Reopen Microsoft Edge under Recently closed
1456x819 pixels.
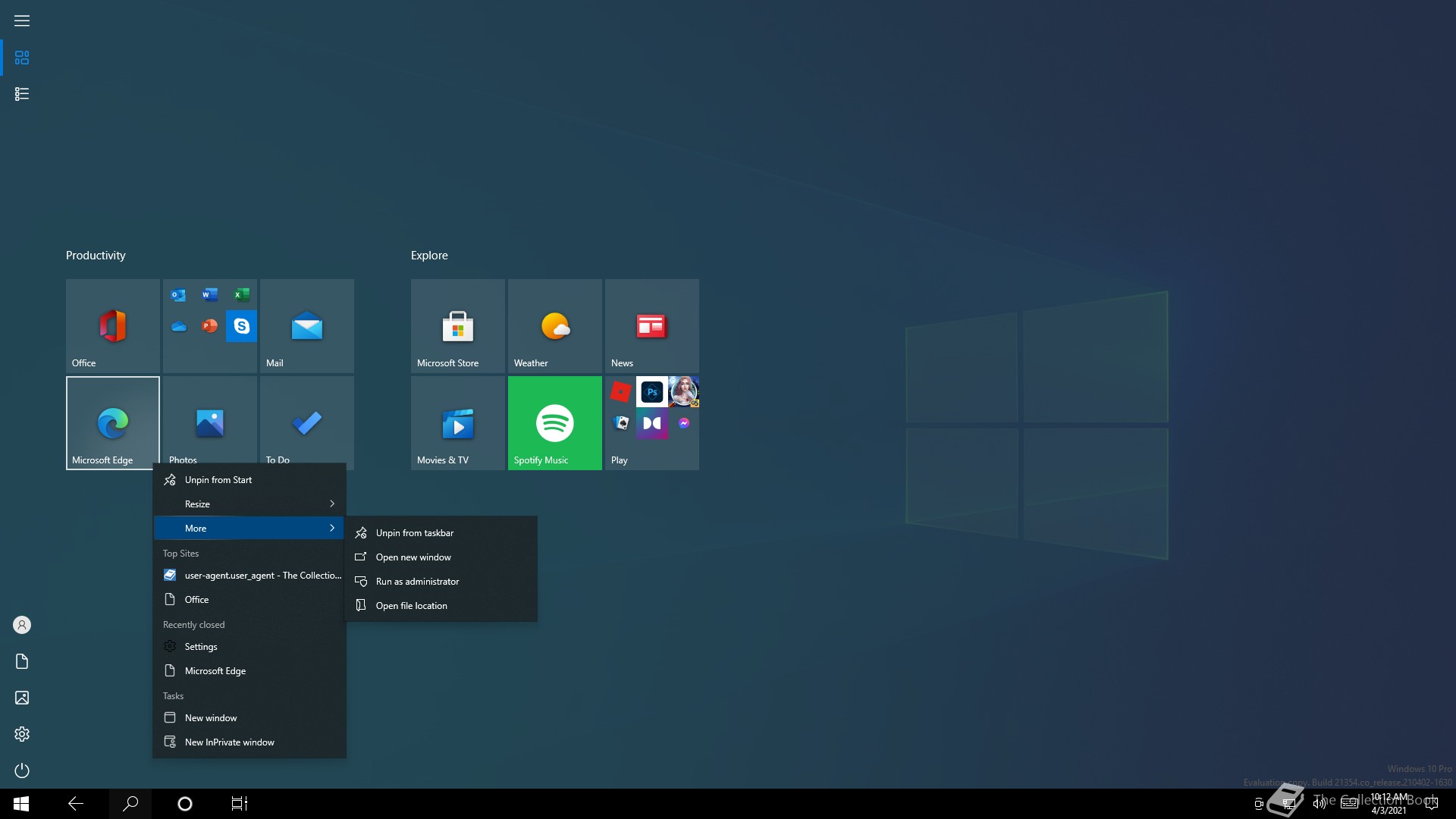point(249,671)
